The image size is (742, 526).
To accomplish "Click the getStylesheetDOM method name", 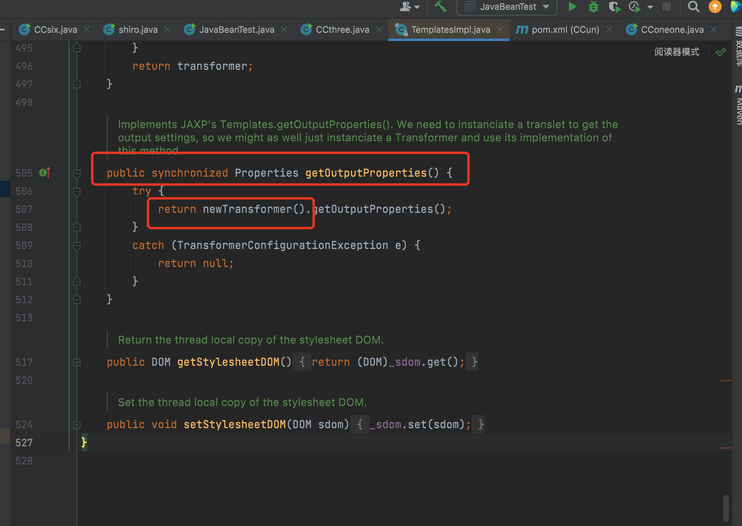I will pyautogui.click(x=228, y=362).
